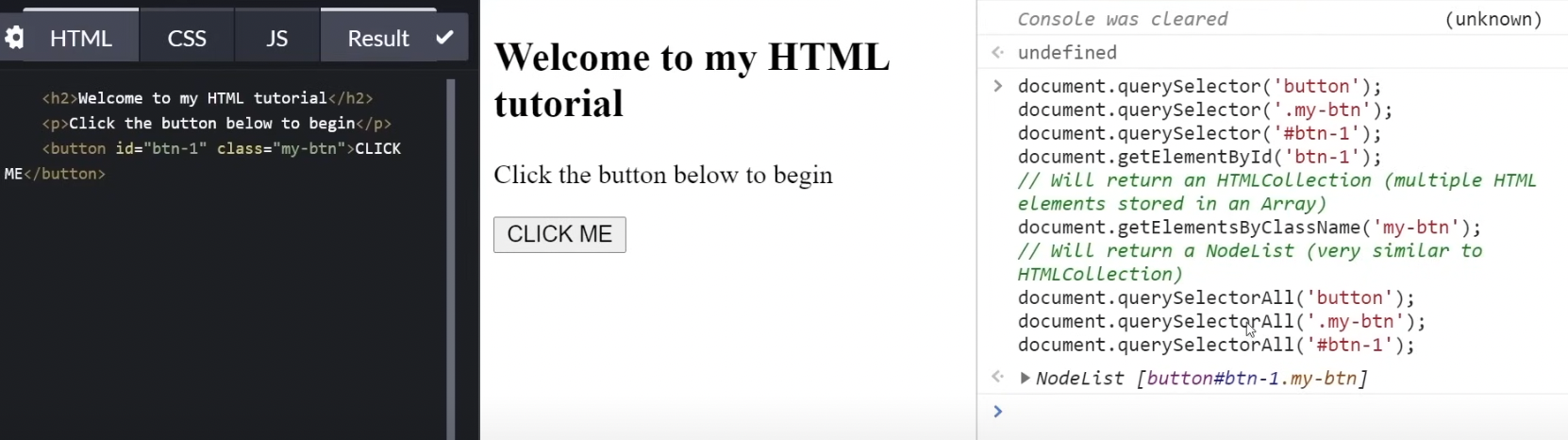Click the "Console was cleared" message
Image resolution: width=1568 pixels, height=440 pixels.
1123,19
